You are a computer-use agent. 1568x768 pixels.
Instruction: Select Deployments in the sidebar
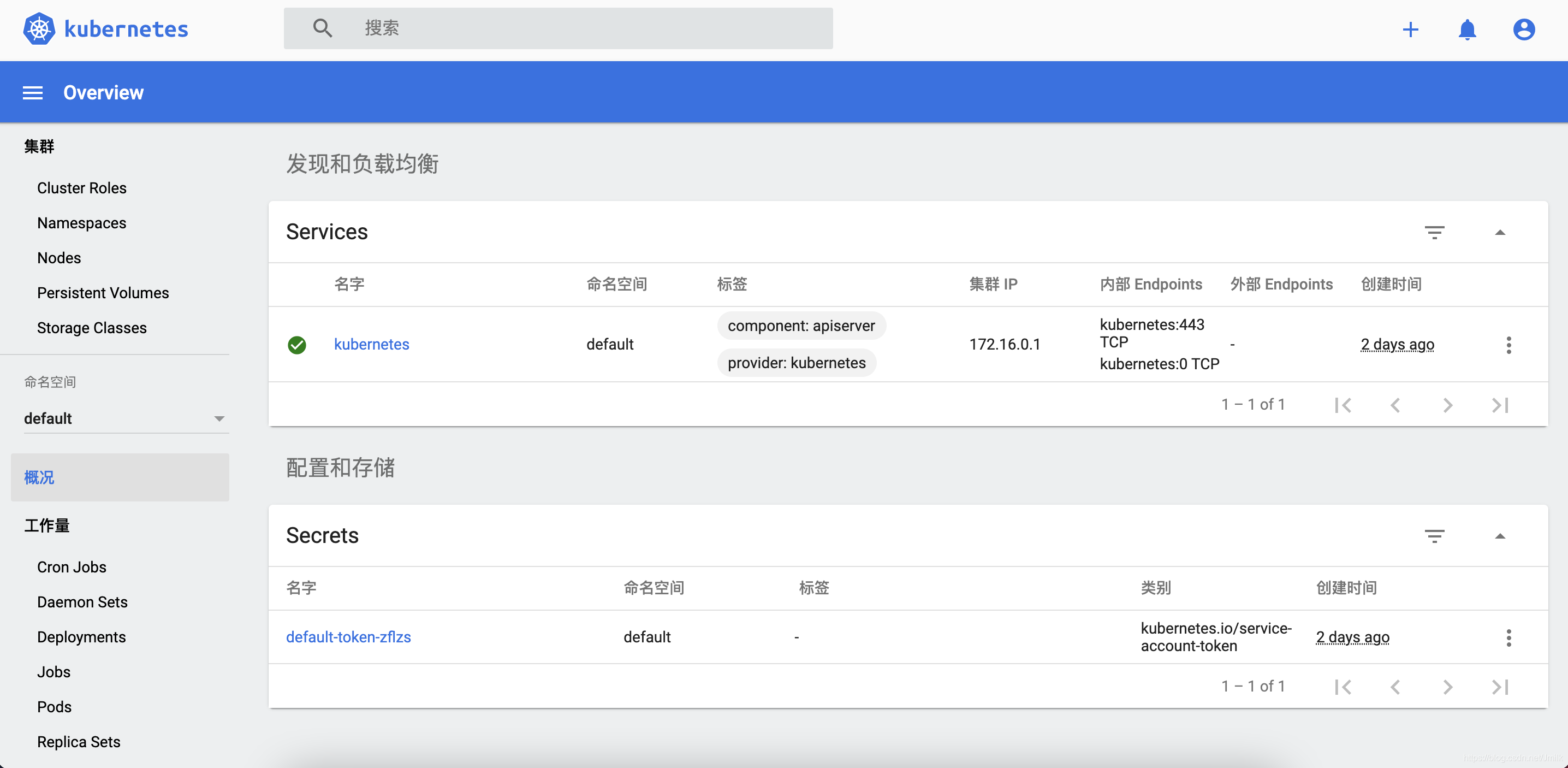(81, 636)
